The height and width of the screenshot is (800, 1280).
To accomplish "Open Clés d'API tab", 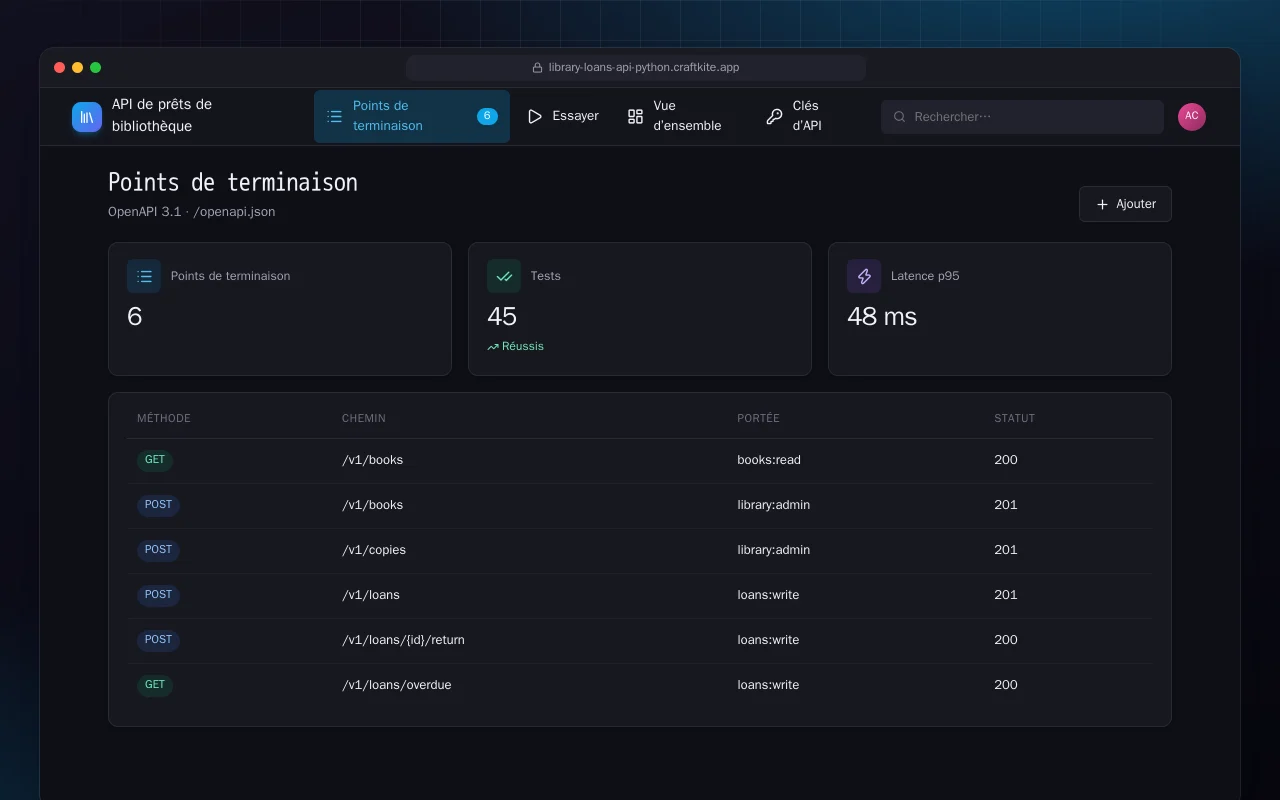I will point(797,117).
